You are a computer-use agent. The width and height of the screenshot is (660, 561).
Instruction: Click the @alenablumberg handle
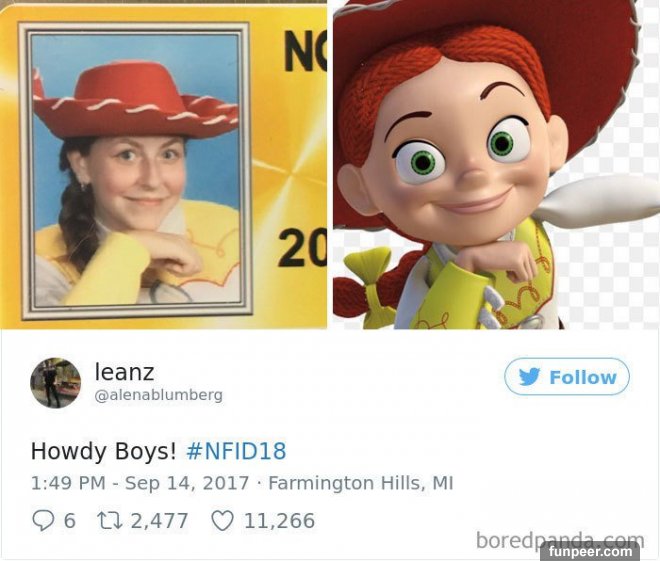(159, 395)
